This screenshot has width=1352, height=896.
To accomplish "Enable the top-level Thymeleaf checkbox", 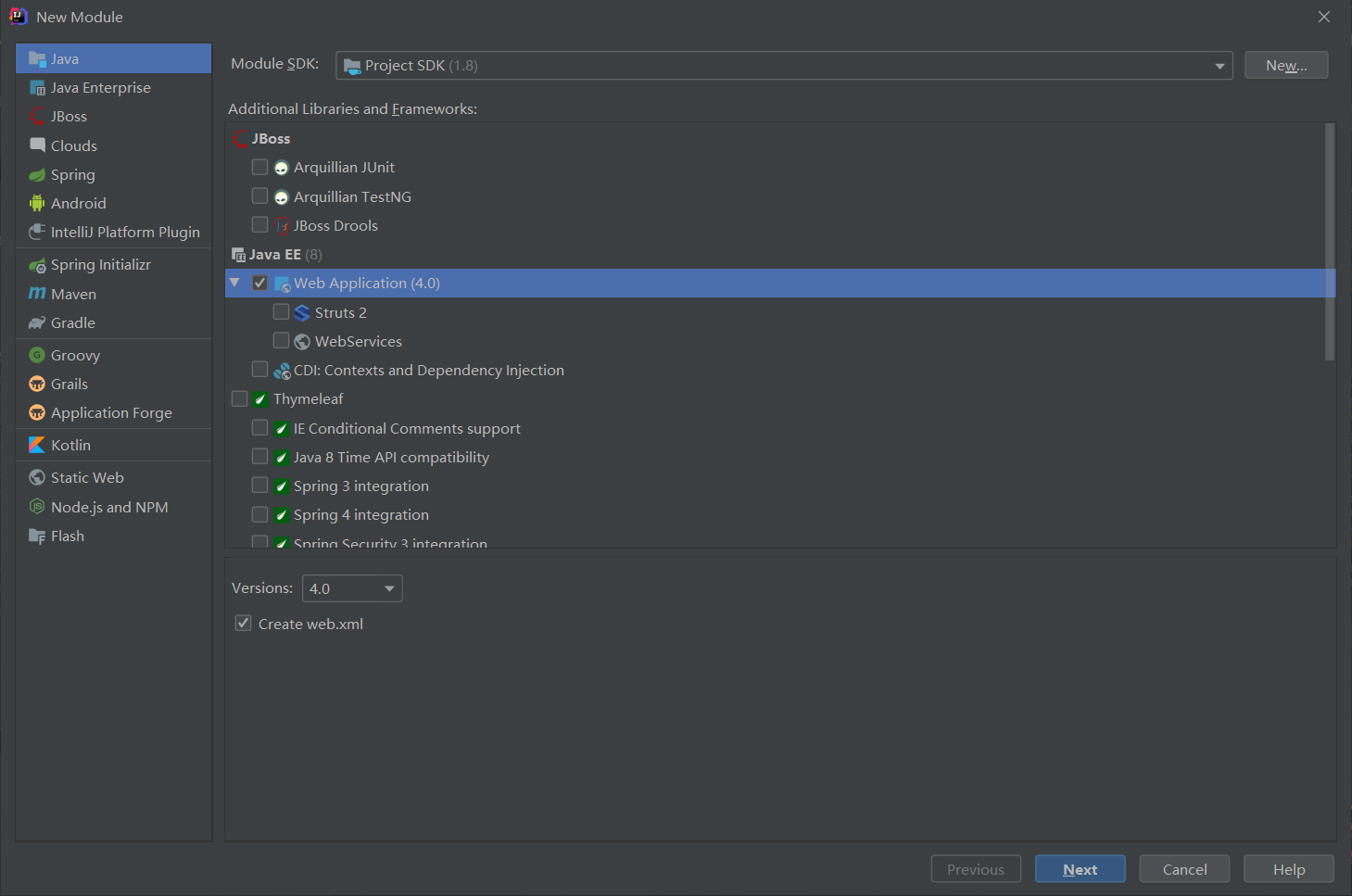I will (239, 398).
